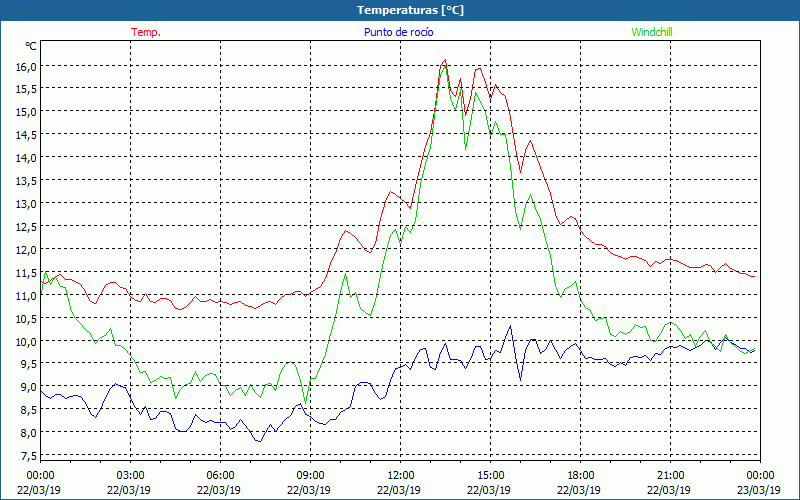The width and height of the screenshot is (800, 500).
Task: Click the red Temp. legend label
Action: point(146,32)
